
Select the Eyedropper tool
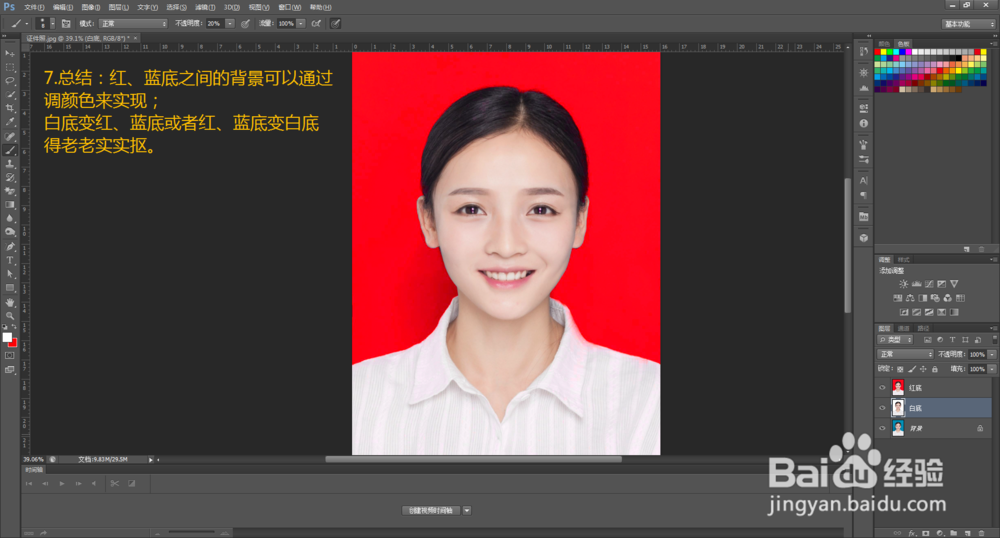pos(10,121)
